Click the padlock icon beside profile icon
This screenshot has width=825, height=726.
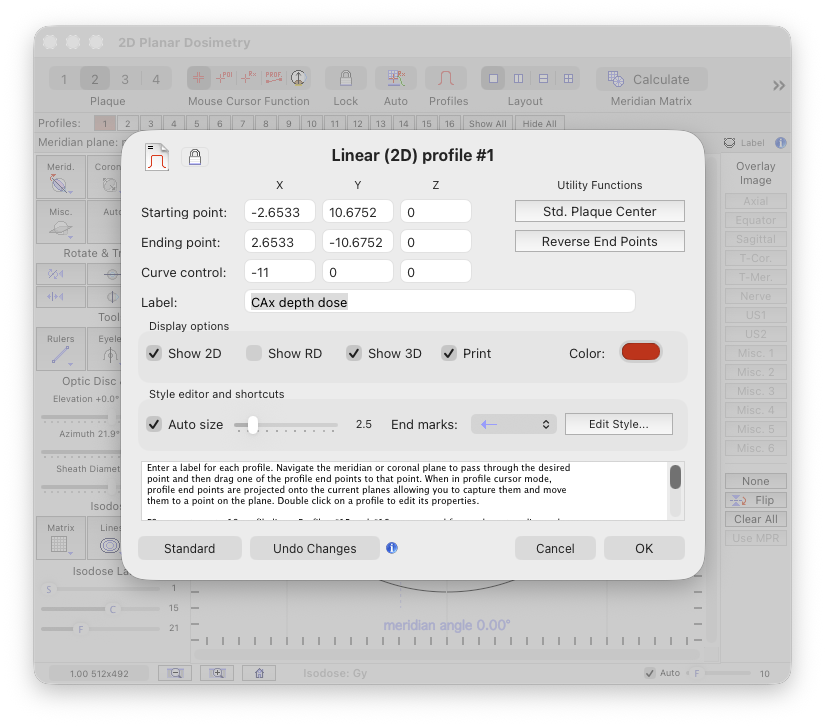tap(195, 157)
